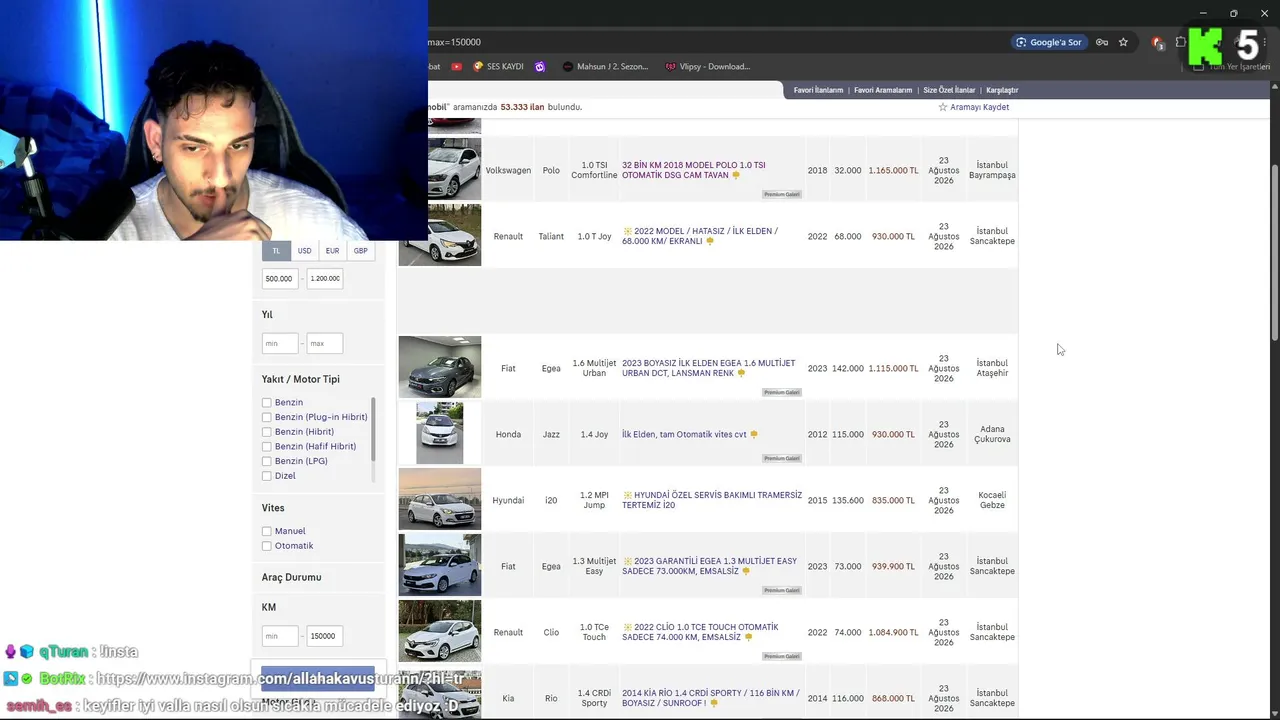The image size is (1280, 720).
Task: Open the 2014 Kia Rio 1.4 CRDi listing
Action: point(711,698)
